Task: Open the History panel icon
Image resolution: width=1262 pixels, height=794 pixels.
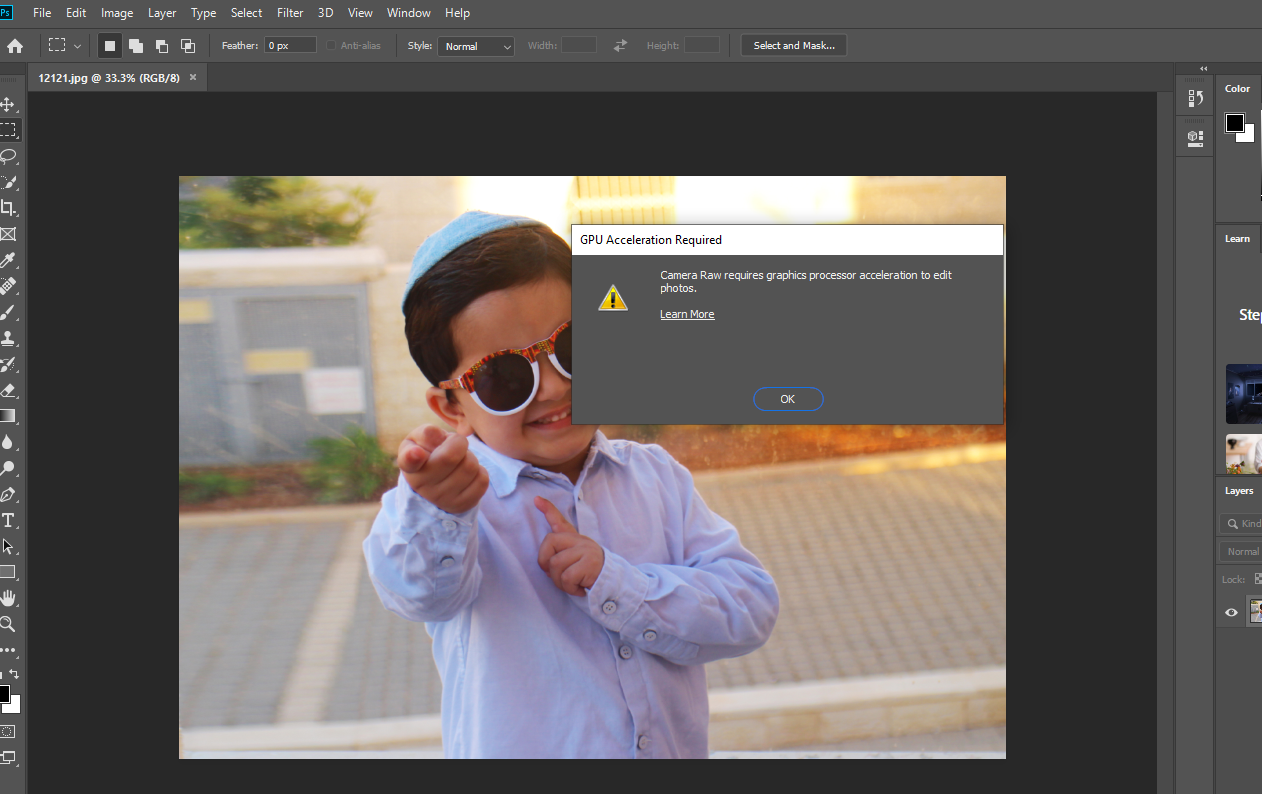Action: click(x=1194, y=98)
